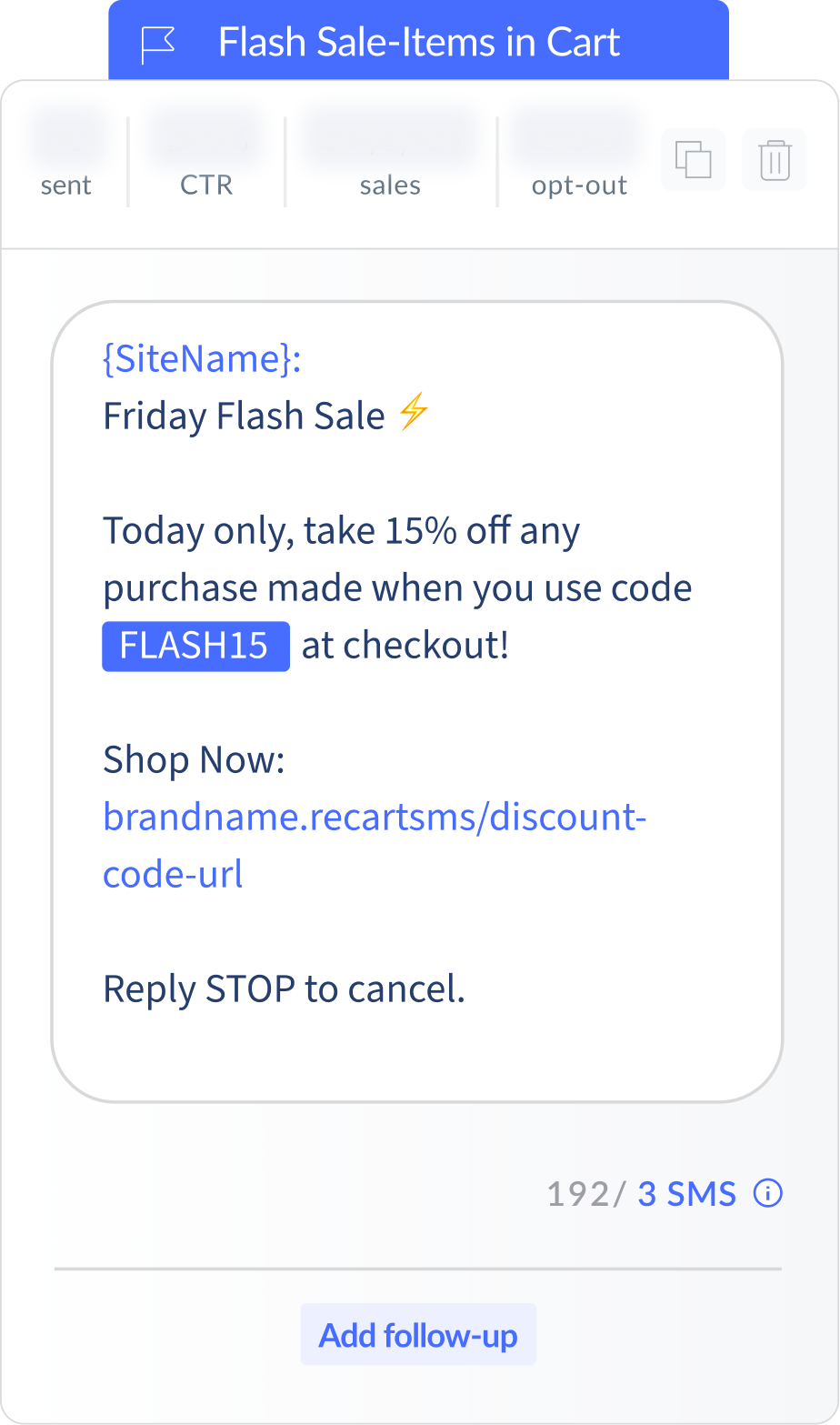Click the SMS count info icon
Viewport: 840px width, 1425px height.
768,1192
